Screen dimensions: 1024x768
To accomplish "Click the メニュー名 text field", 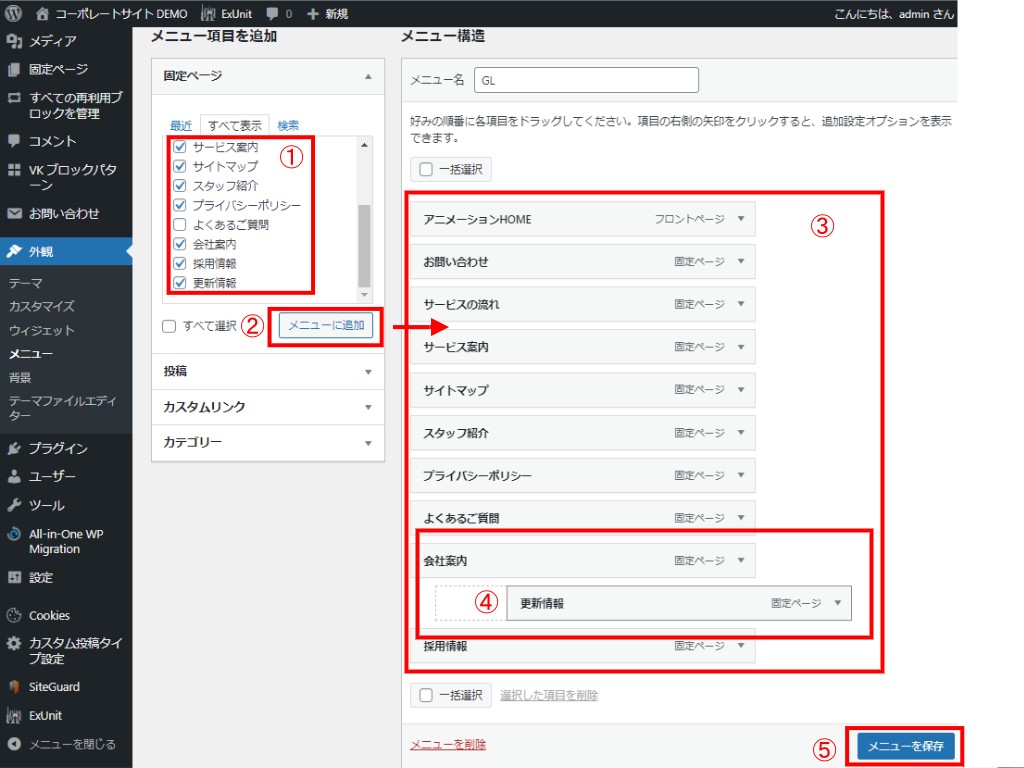I will [586, 80].
